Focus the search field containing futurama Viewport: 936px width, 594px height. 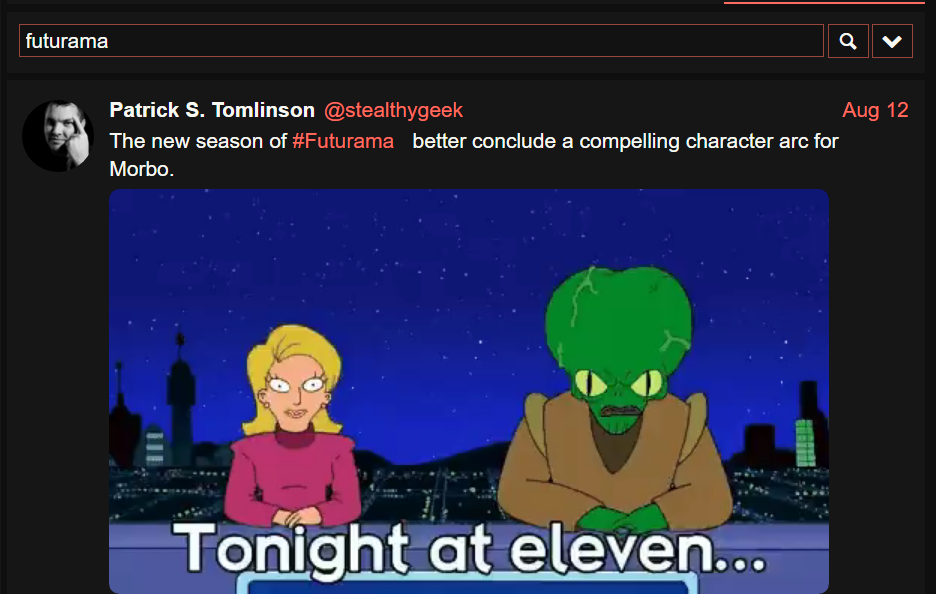(421, 41)
